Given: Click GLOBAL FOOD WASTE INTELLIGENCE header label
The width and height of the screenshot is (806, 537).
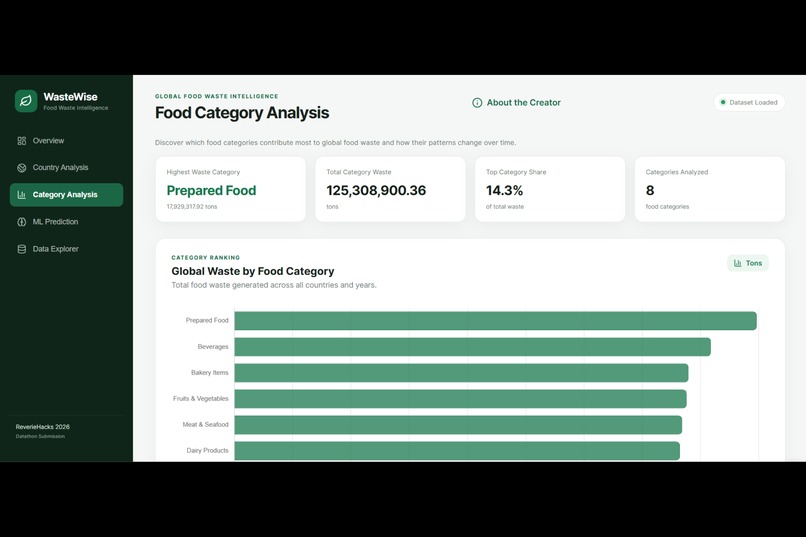Looking at the screenshot, I should pyautogui.click(x=216, y=96).
